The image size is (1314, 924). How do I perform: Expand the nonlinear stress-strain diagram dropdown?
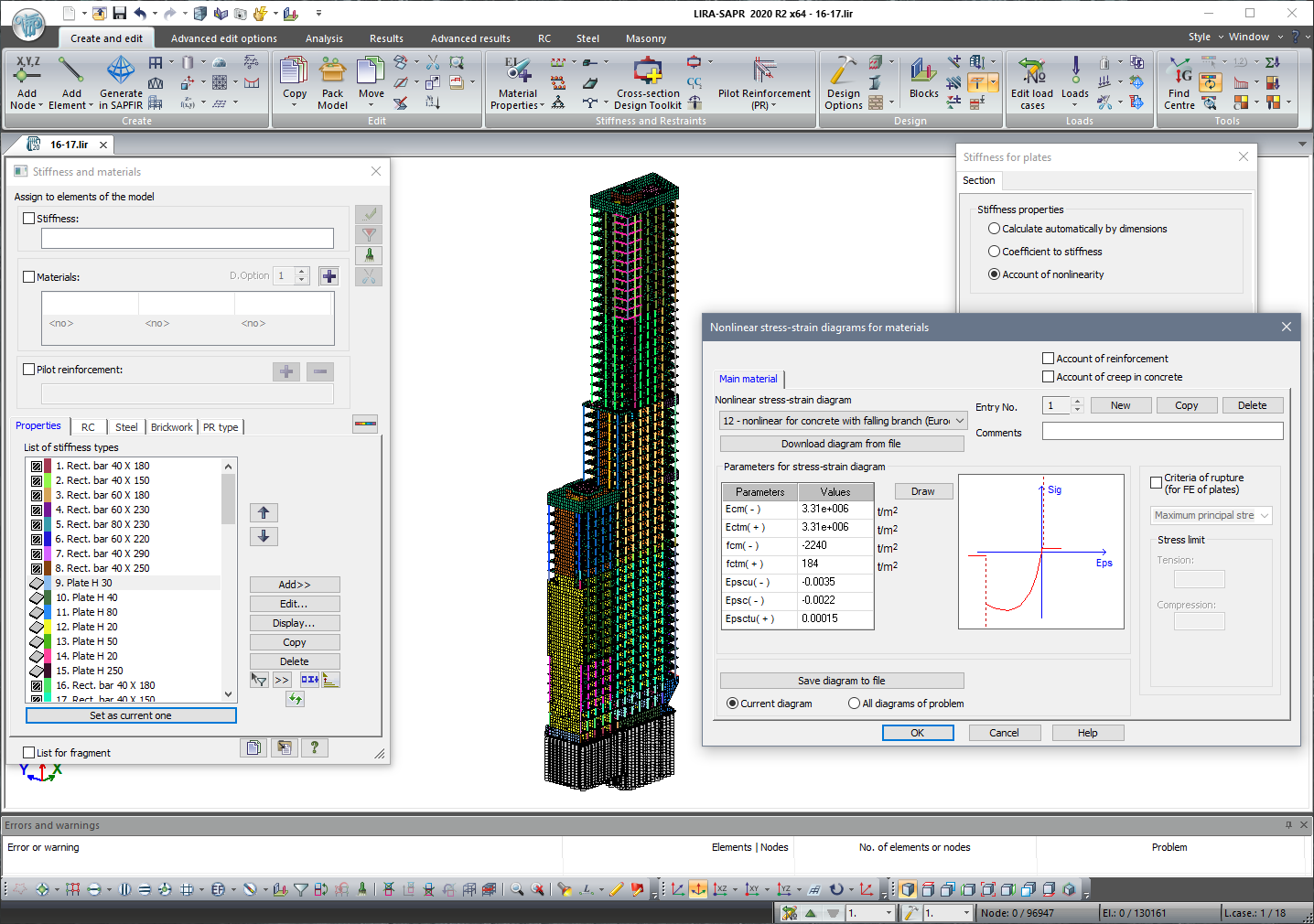coord(959,421)
